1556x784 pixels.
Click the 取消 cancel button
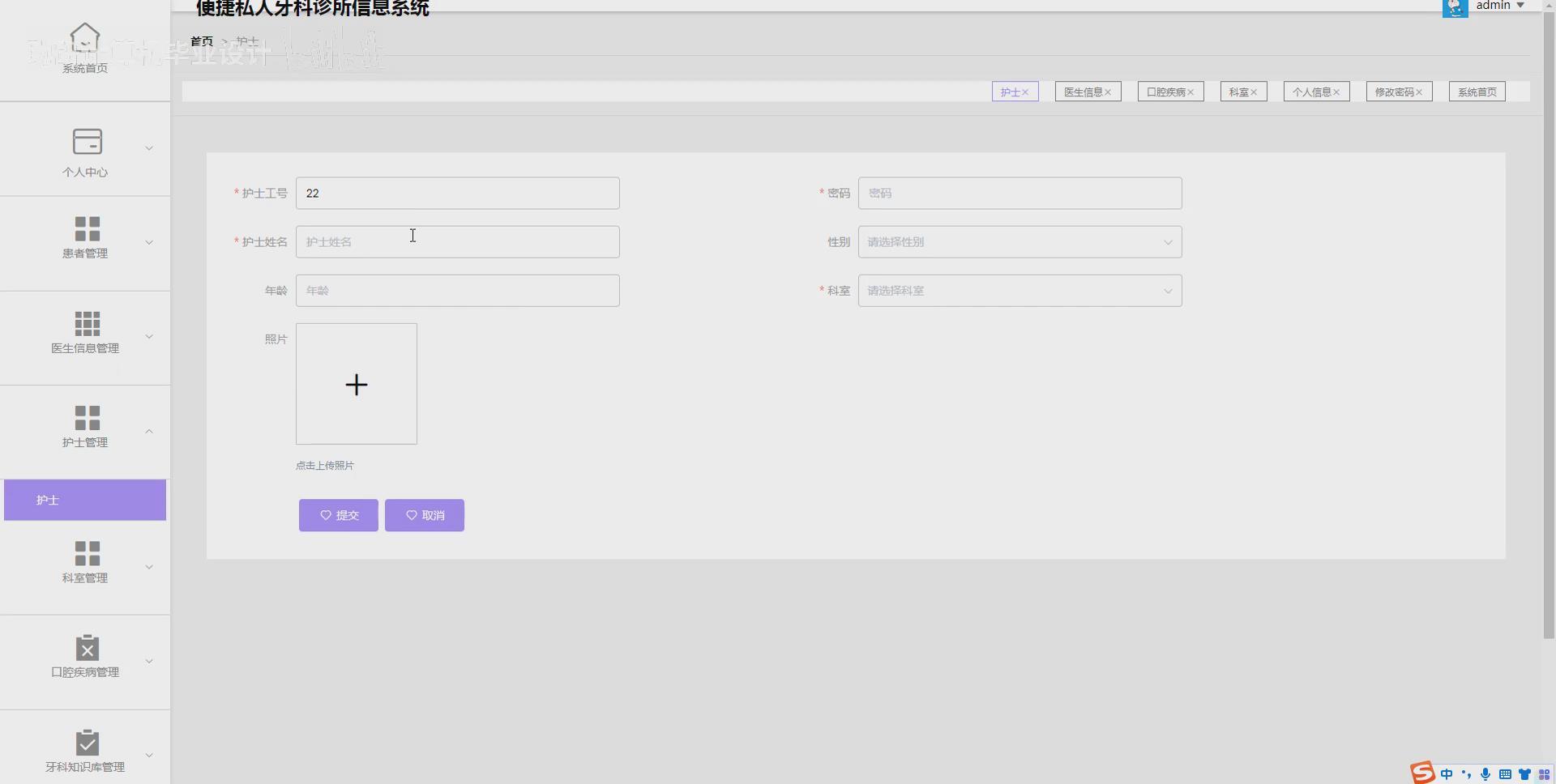coord(425,515)
